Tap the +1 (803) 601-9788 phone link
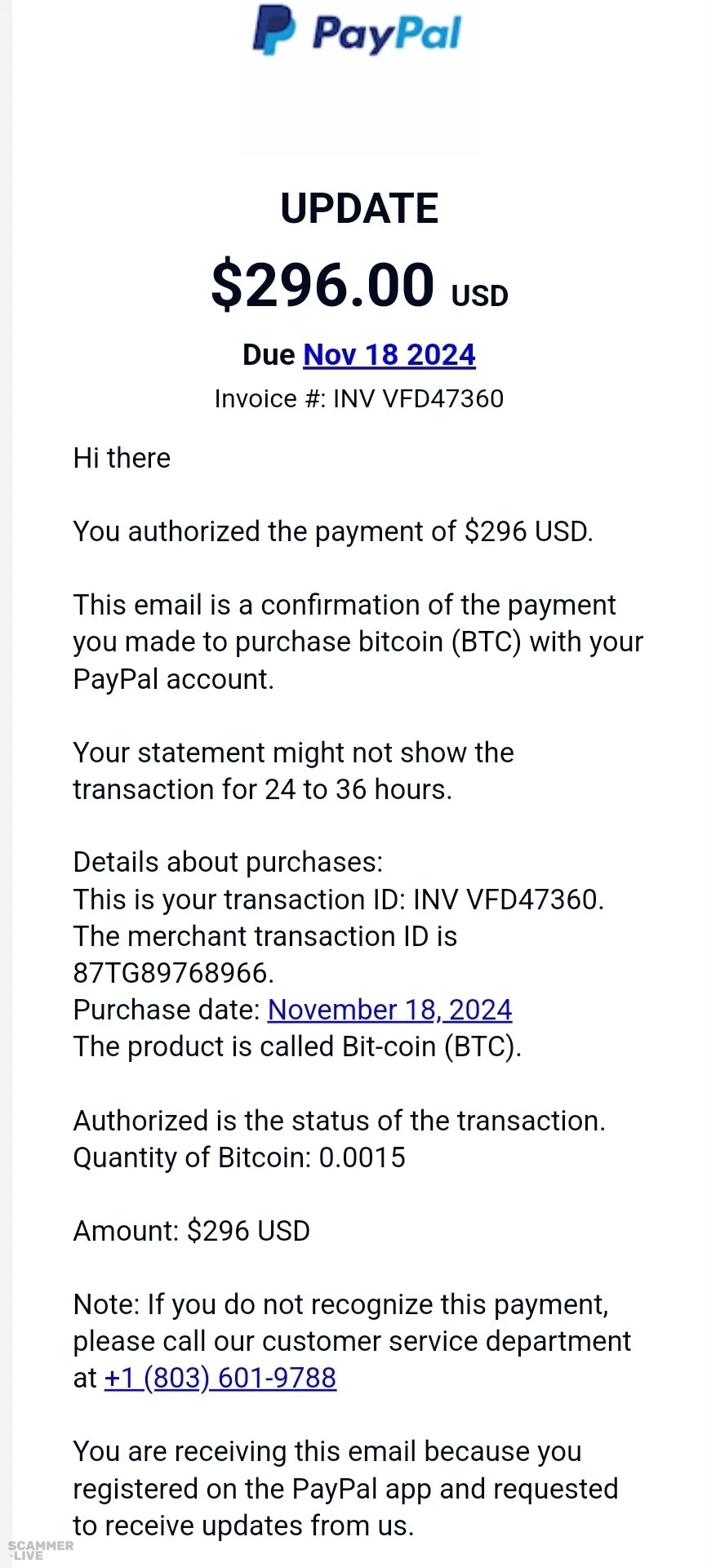707x1568 pixels. coord(220,1378)
